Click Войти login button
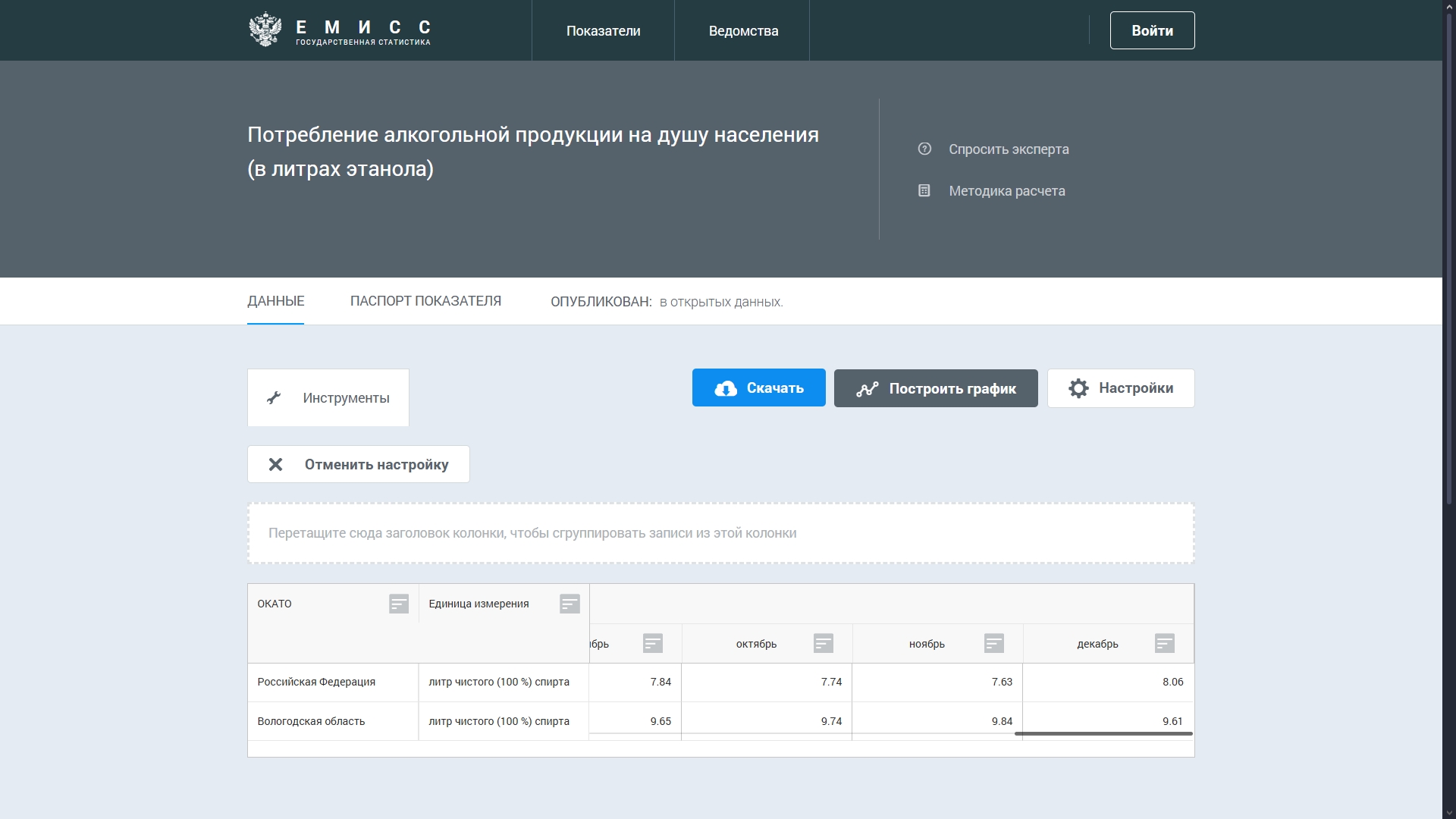 coord(1152,31)
